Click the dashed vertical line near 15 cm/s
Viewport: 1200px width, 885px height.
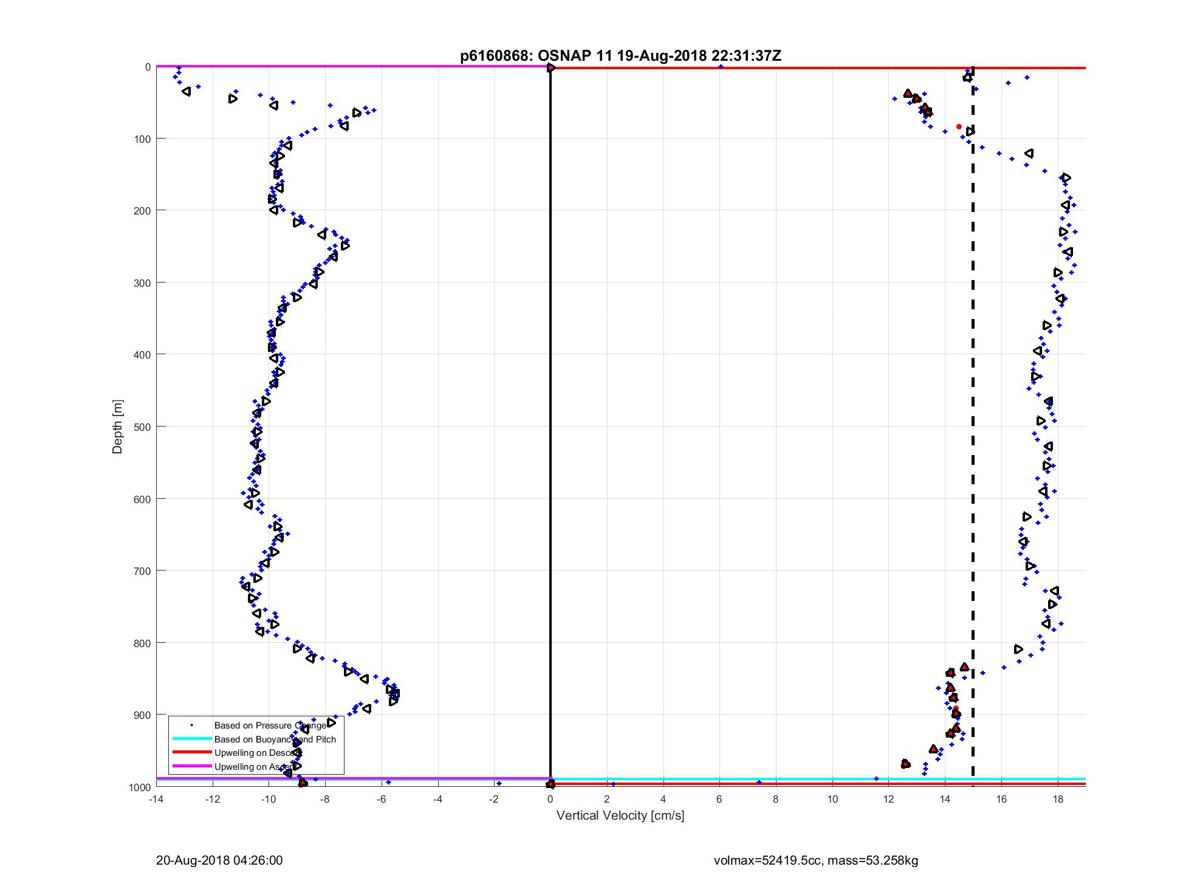click(x=973, y=427)
